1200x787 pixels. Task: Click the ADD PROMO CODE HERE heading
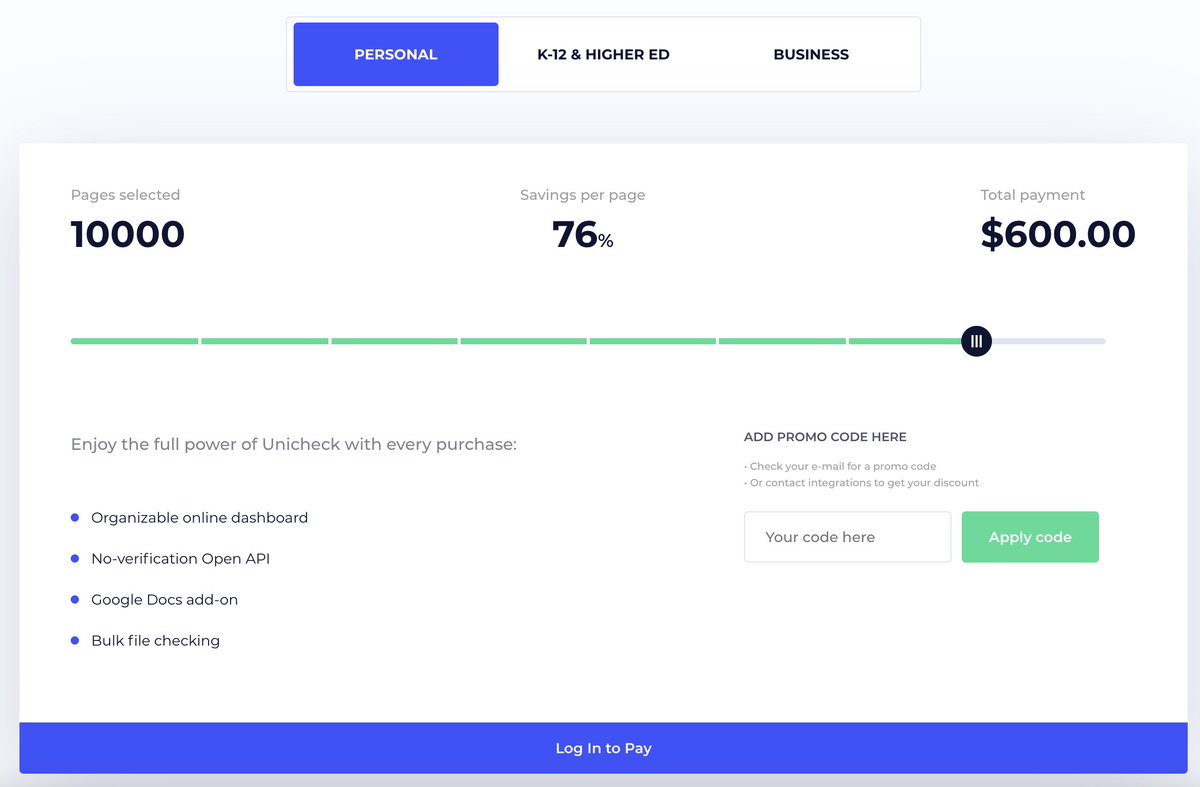(825, 437)
